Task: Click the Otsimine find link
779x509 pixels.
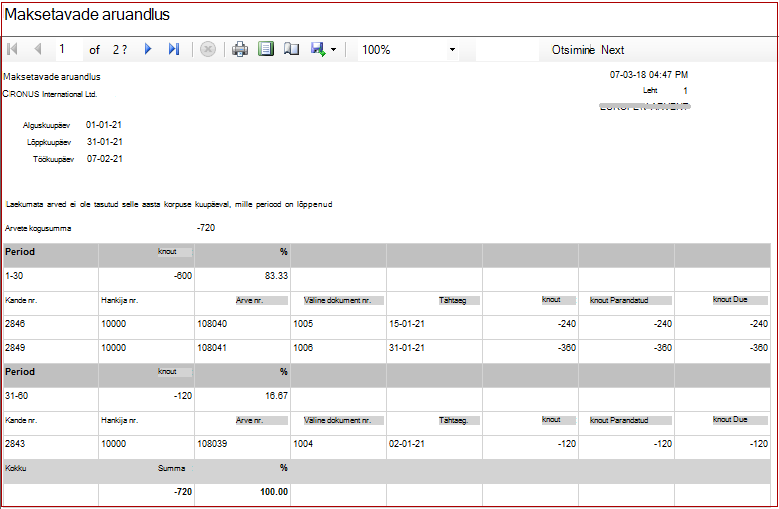Action: tap(573, 50)
